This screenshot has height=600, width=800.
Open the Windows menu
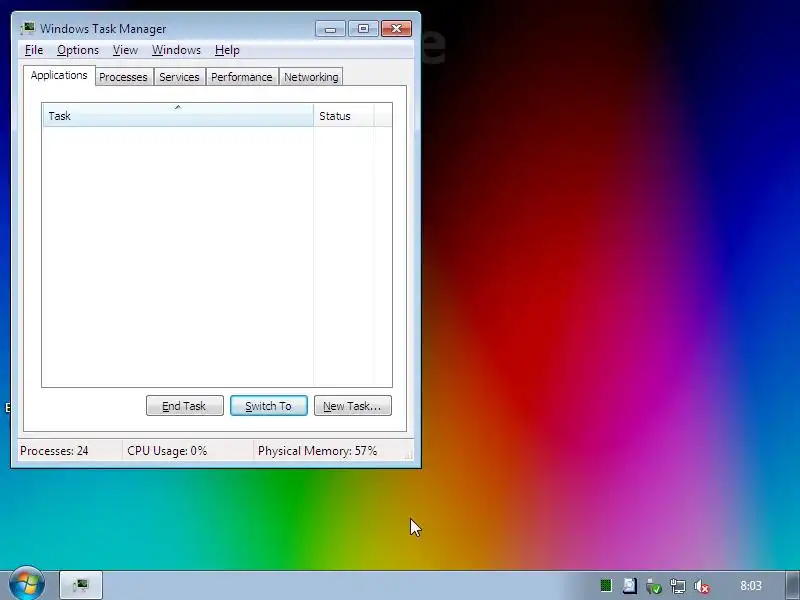click(176, 50)
